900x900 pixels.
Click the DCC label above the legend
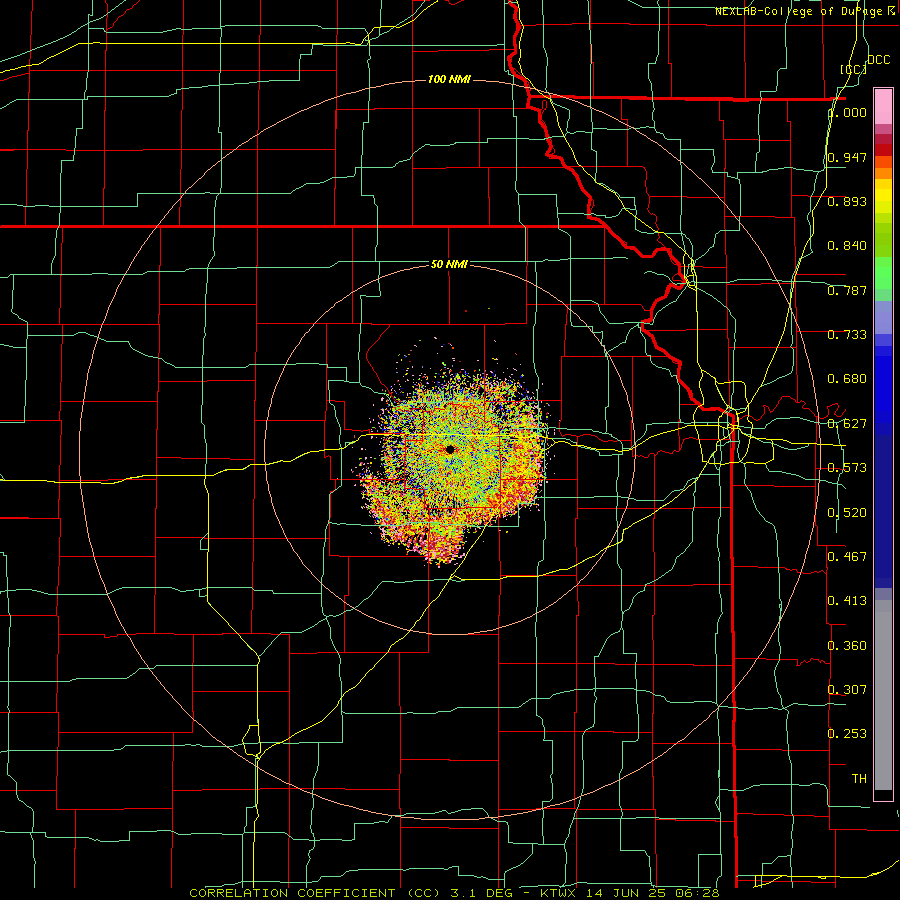click(878, 60)
